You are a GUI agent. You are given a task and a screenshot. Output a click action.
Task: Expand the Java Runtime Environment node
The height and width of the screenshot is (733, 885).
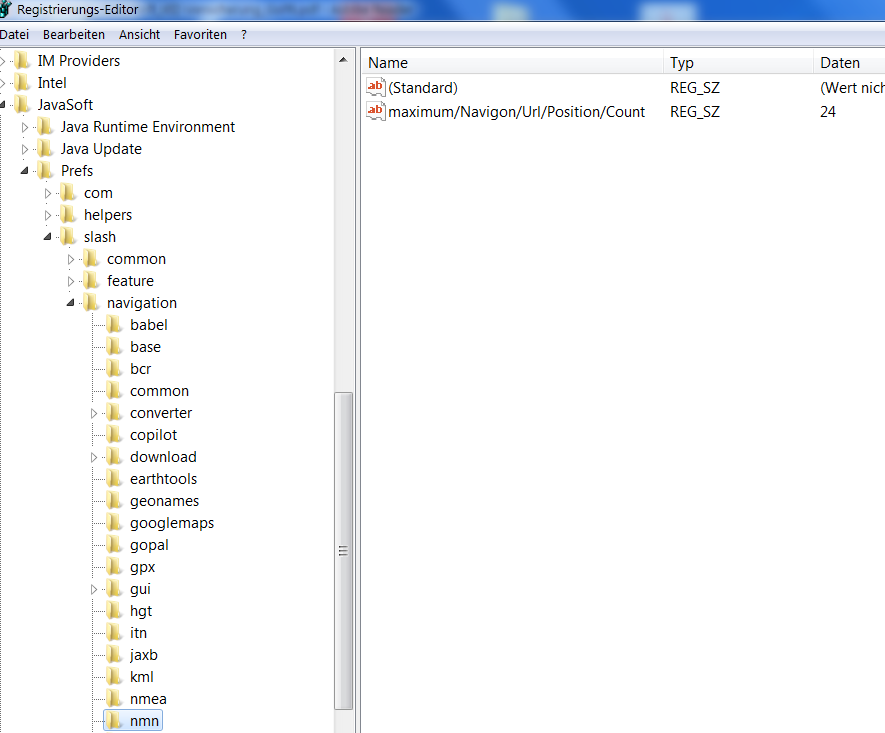point(25,127)
